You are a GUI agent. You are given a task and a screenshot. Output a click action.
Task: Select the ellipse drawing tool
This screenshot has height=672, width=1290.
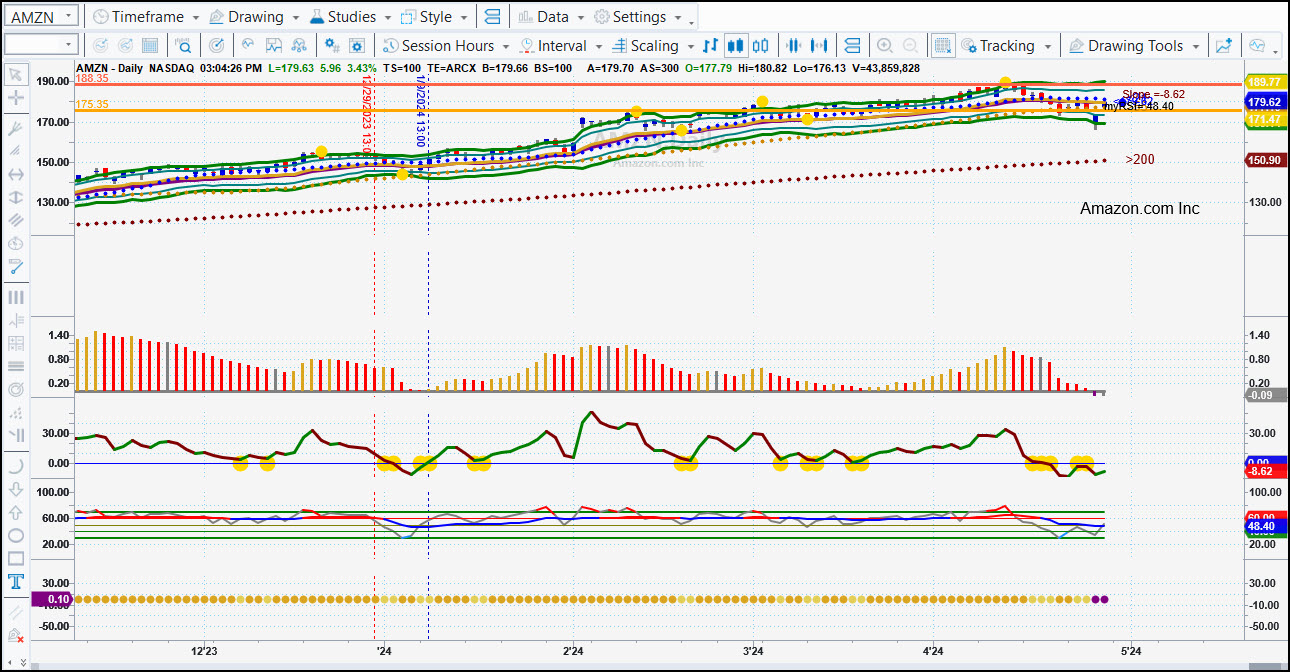point(15,535)
